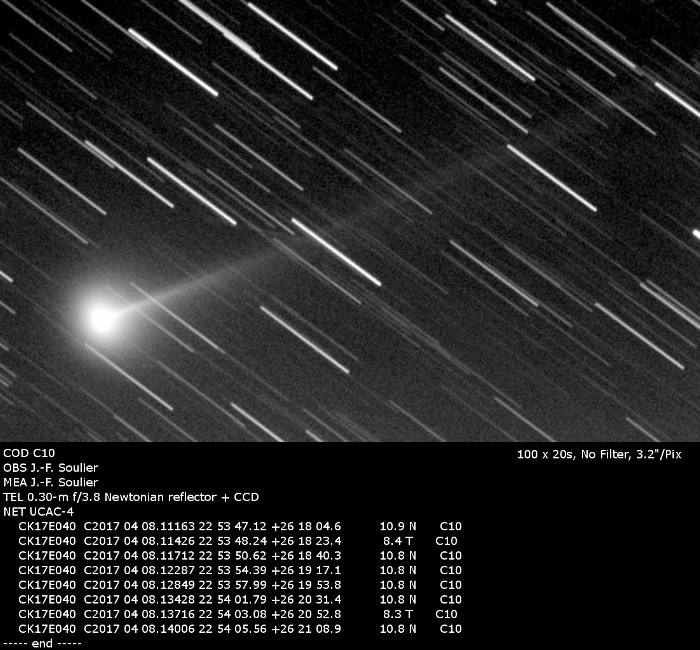This screenshot has height=650, width=700.
Task: Click the 'OBS J.-F. Soulier' observer line
Action: click(51, 467)
